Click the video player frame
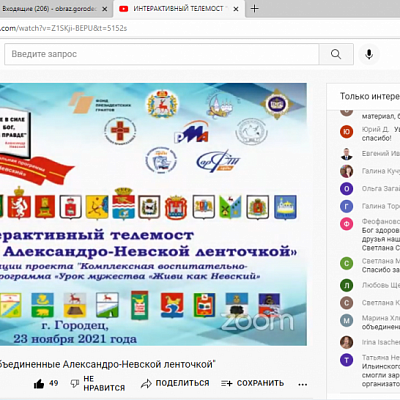Viewport: 400px width, 400px height. [x=153, y=214]
